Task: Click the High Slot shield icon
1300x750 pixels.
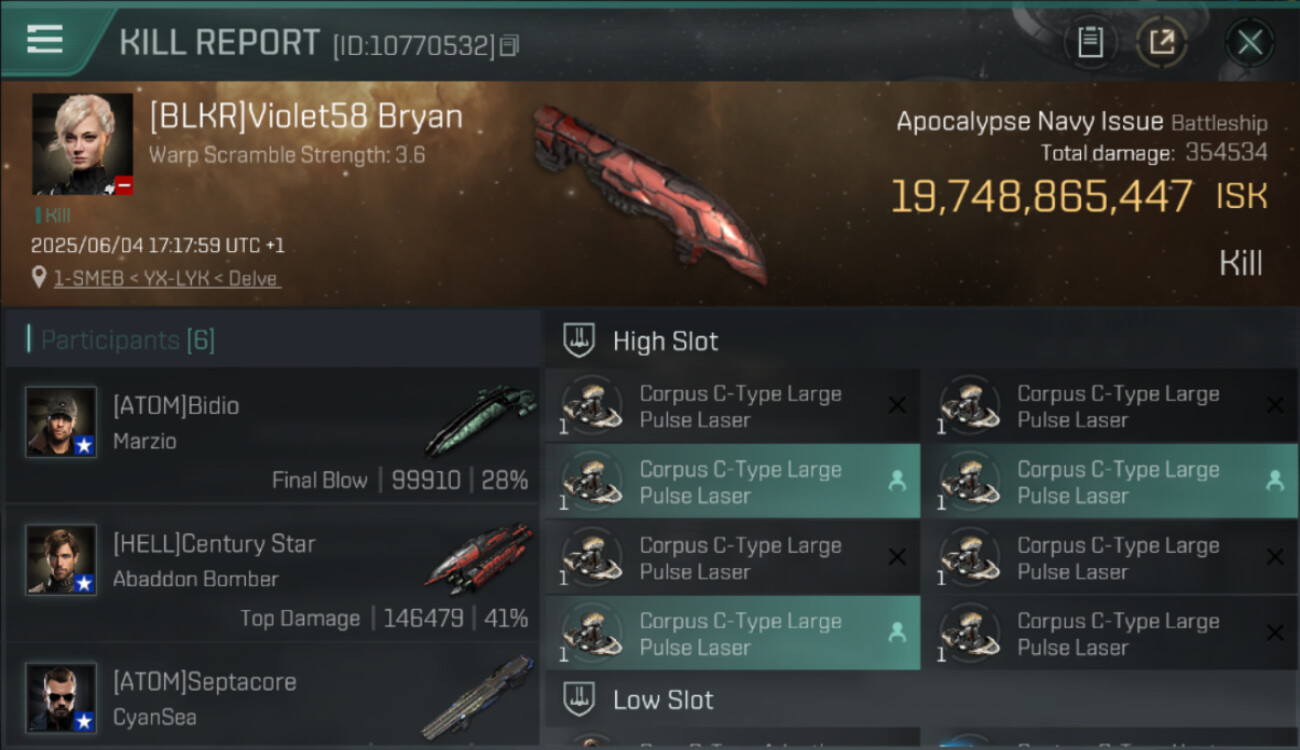Action: point(580,341)
